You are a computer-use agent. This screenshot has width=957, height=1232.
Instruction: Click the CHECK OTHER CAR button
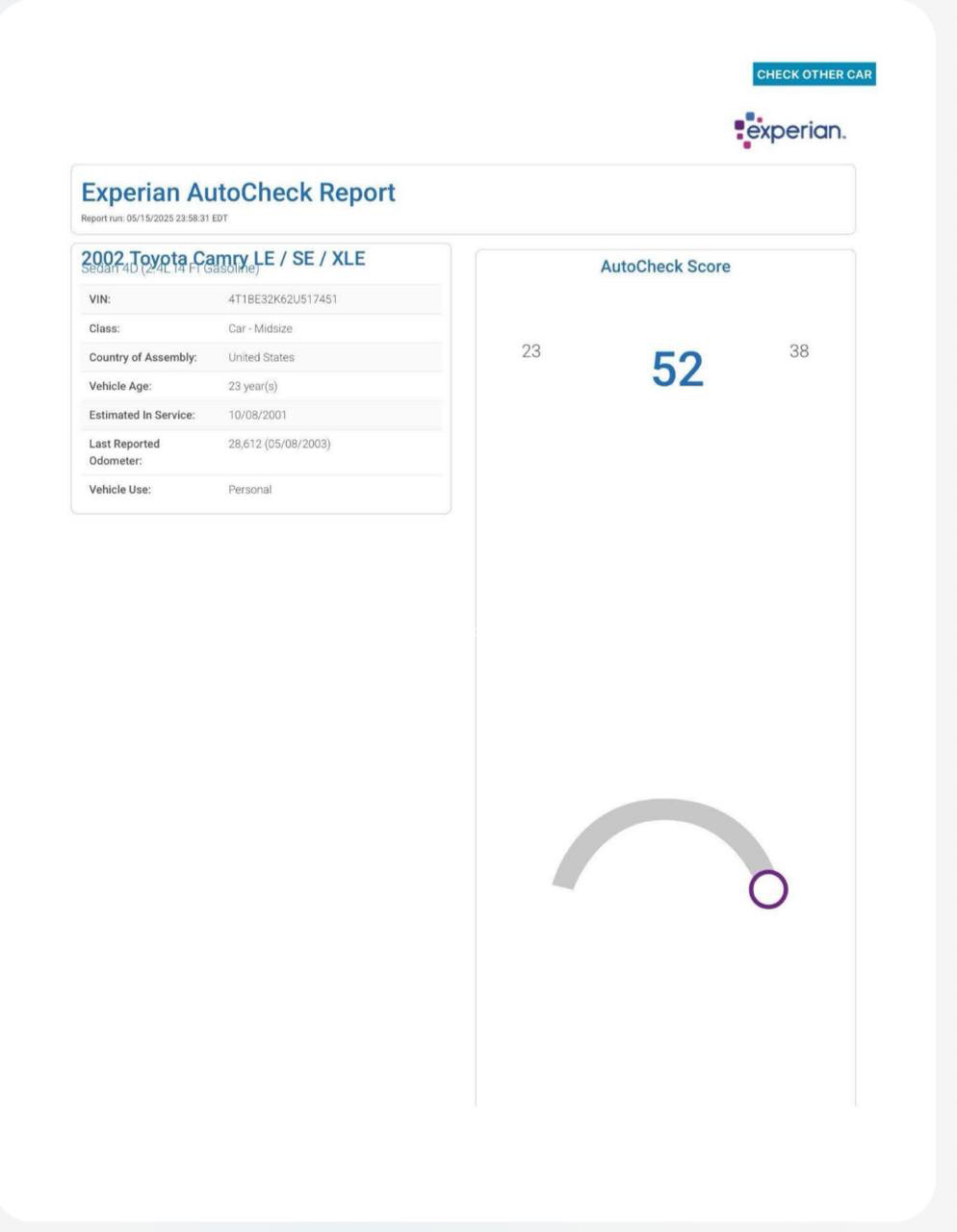815,74
